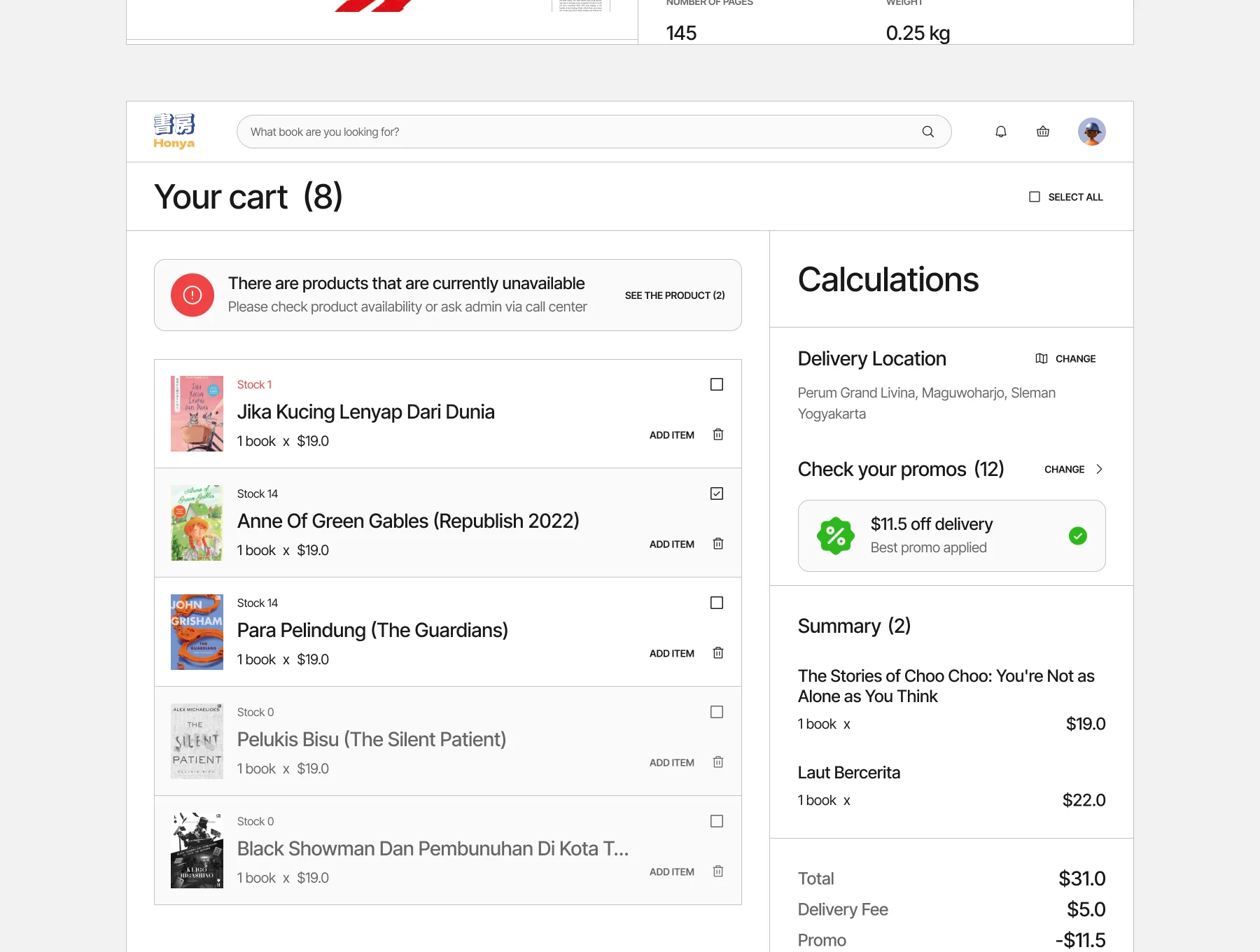Click the Stock 1 label
The width and height of the screenshot is (1260, 952).
255,384
